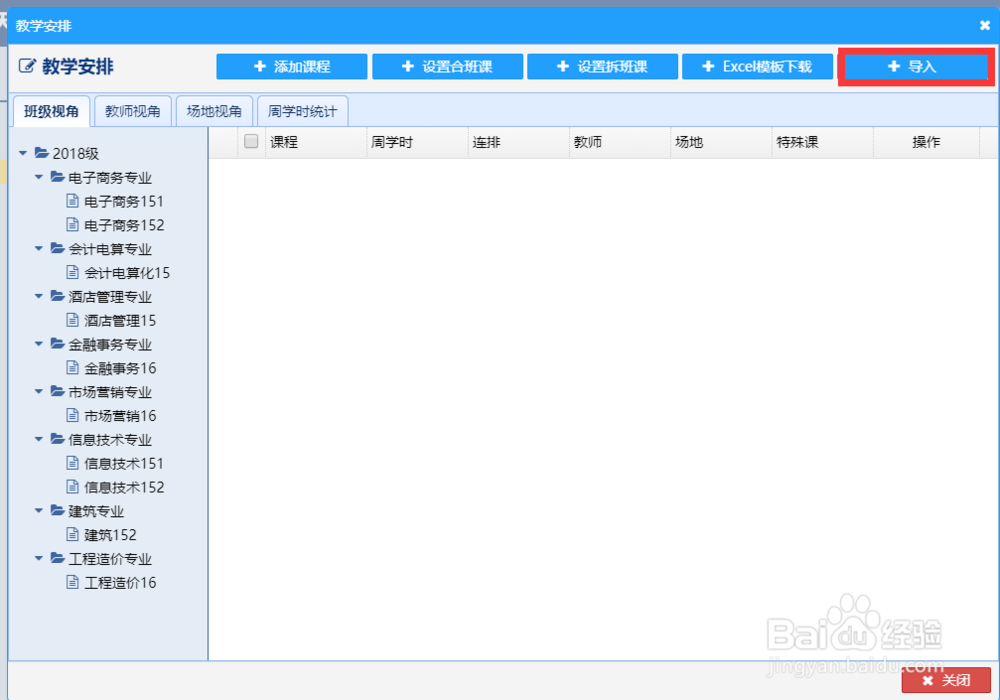Collapse the 2018级 tree node
The width and height of the screenshot is (1000, 700).
pos(22,153)
